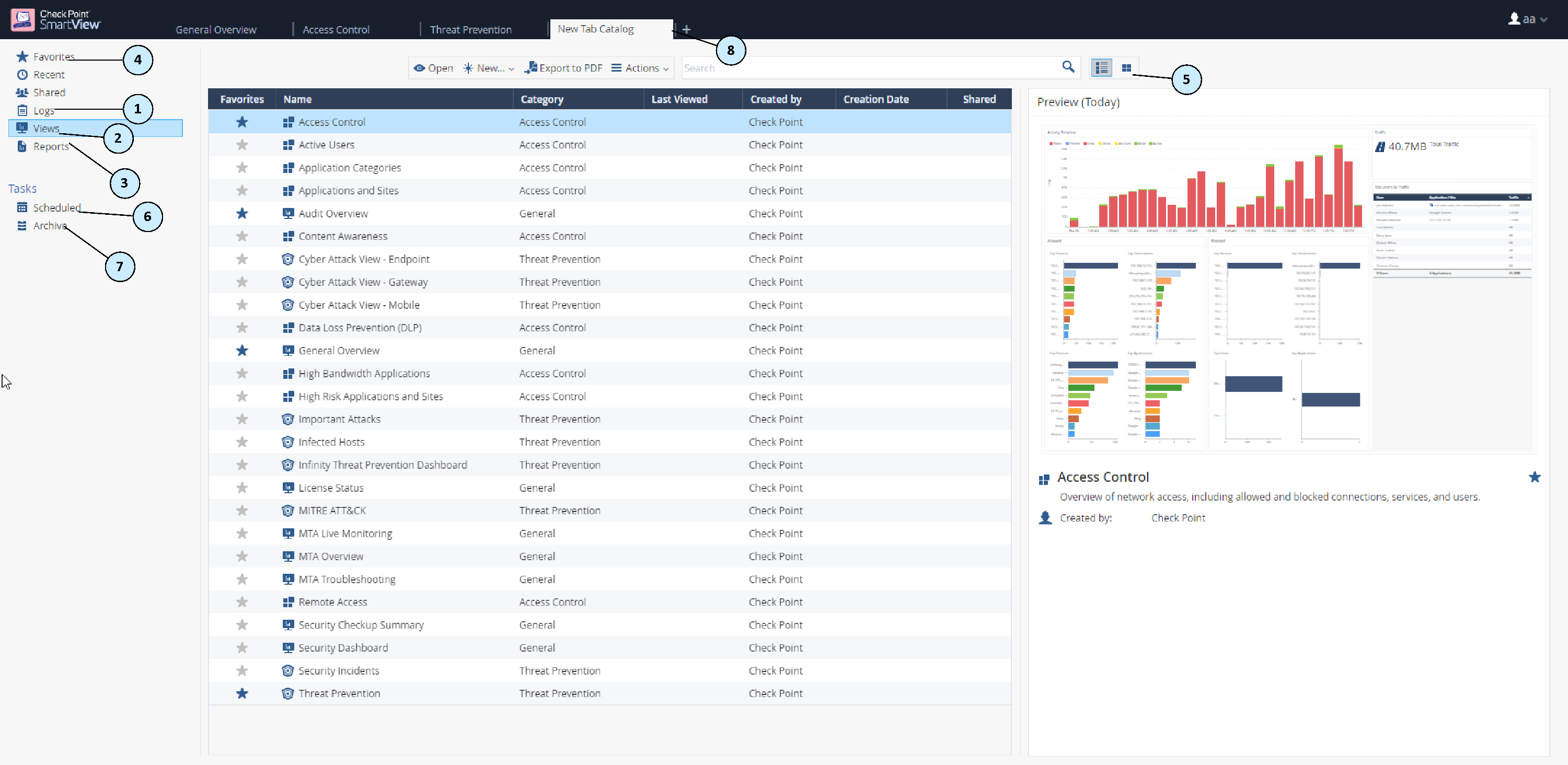This screenshot has width=1568, height=765.
Task: Click the Remote Access row icon
Action: (289, 602)
